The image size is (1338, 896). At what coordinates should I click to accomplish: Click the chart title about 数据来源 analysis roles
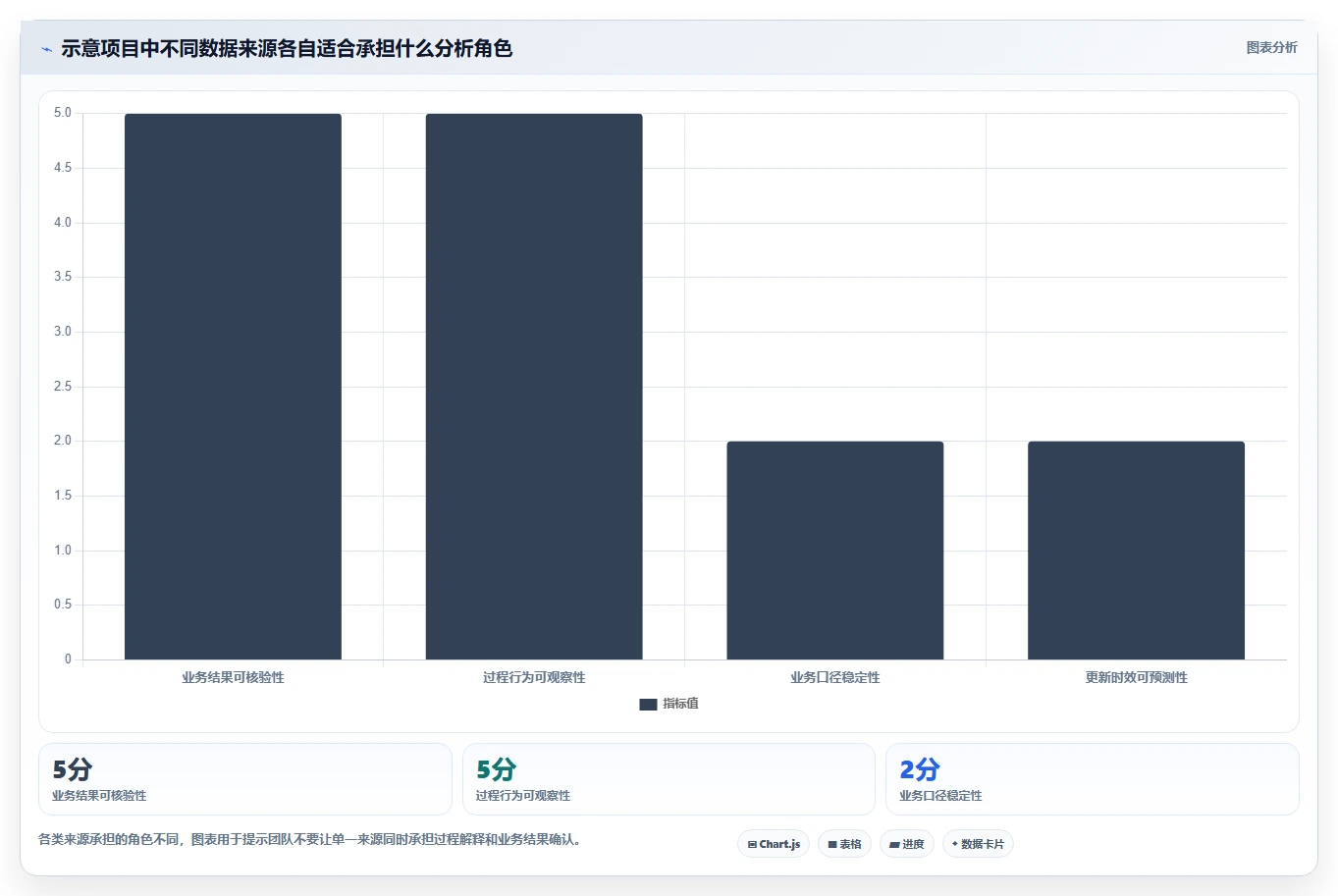287,48
